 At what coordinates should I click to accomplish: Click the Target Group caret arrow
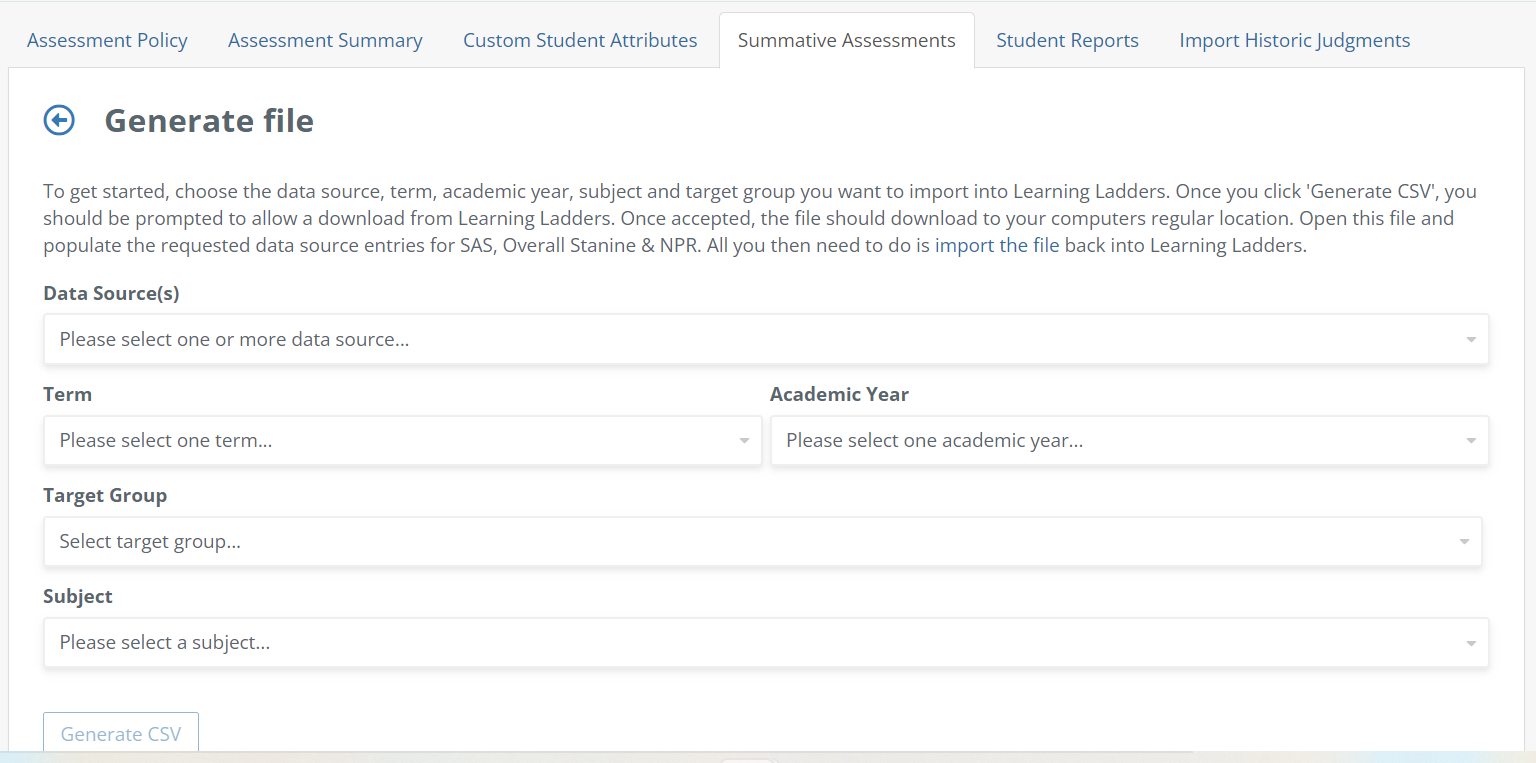(1463, 542)
